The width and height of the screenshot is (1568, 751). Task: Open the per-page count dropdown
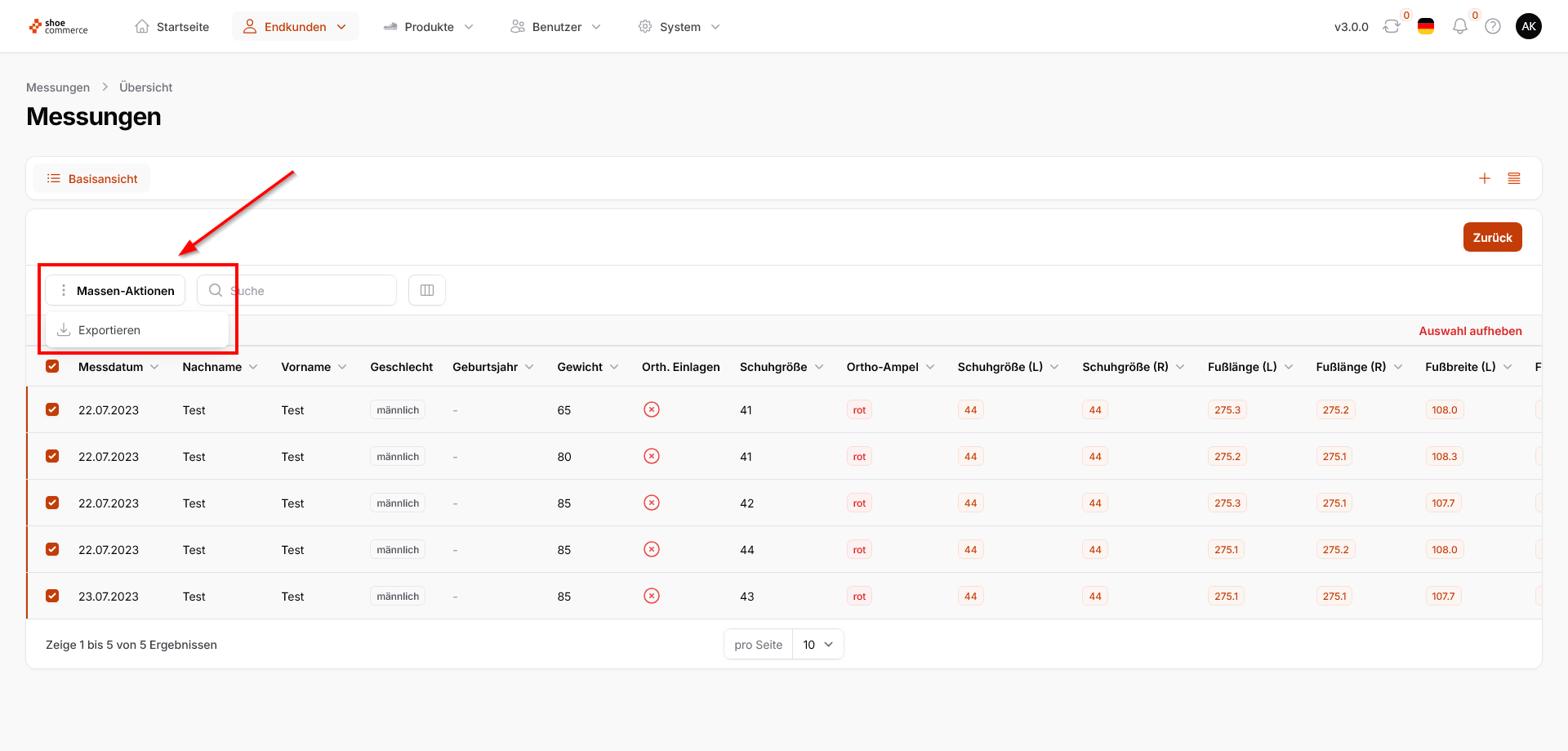point(817,645)
